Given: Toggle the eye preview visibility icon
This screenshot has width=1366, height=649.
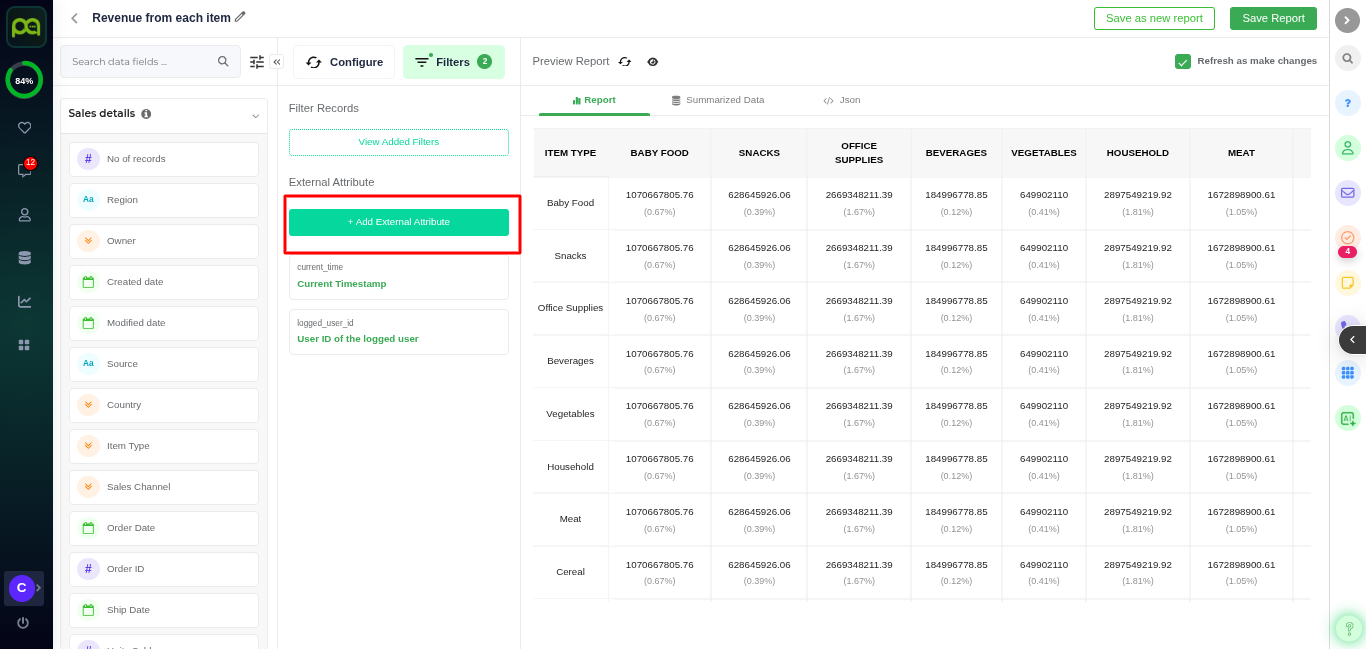Looking at the screenshot, I should tap(653, 62).
